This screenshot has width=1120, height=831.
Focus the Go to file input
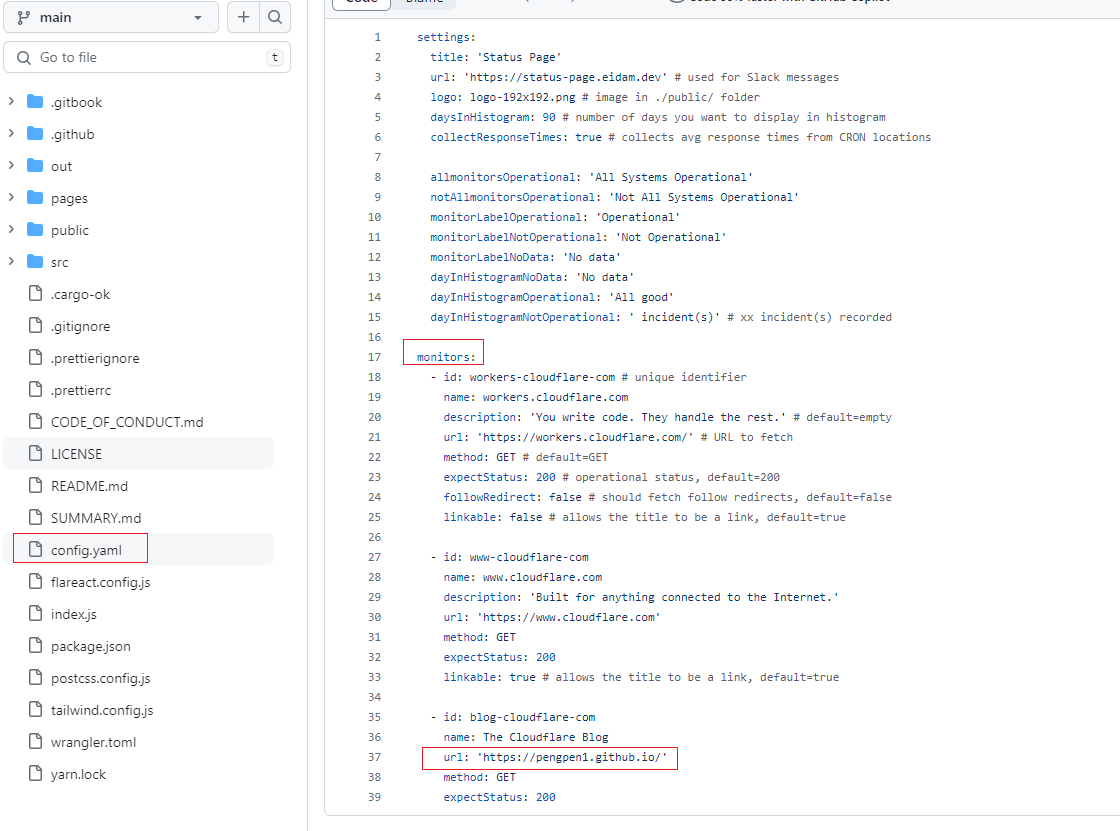click(x=146, y=57)
